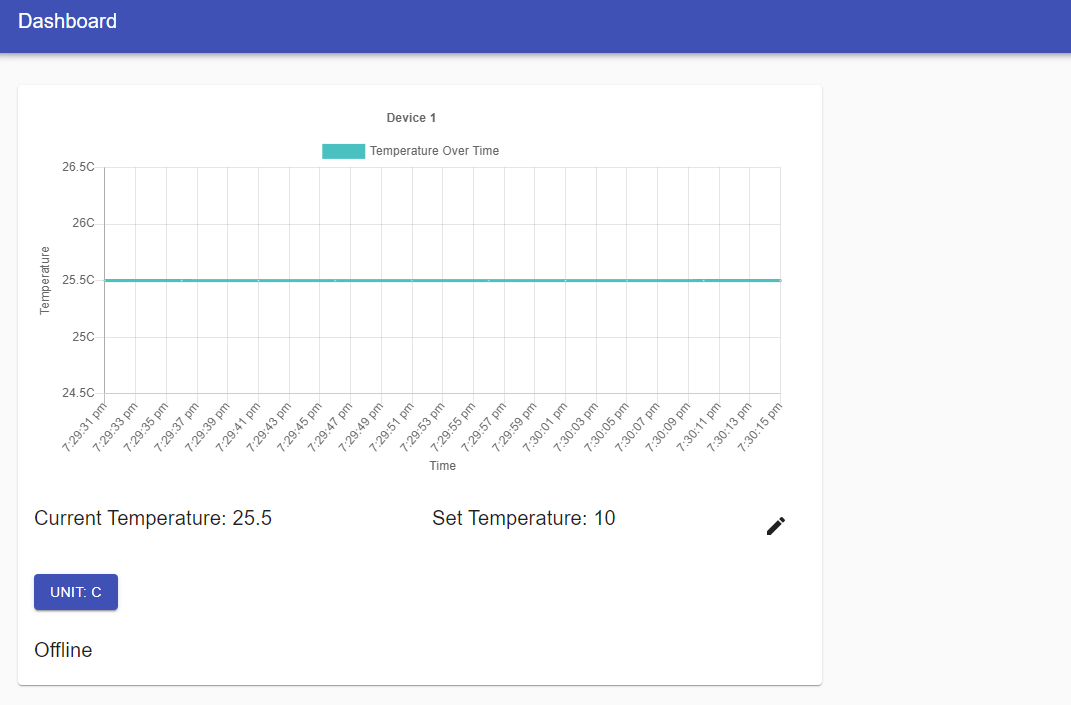Image resolution: width=1071 pixels, height=705 pixels.
Task: Click the 25.5C label on the y-axis
Action: [78, 280]
